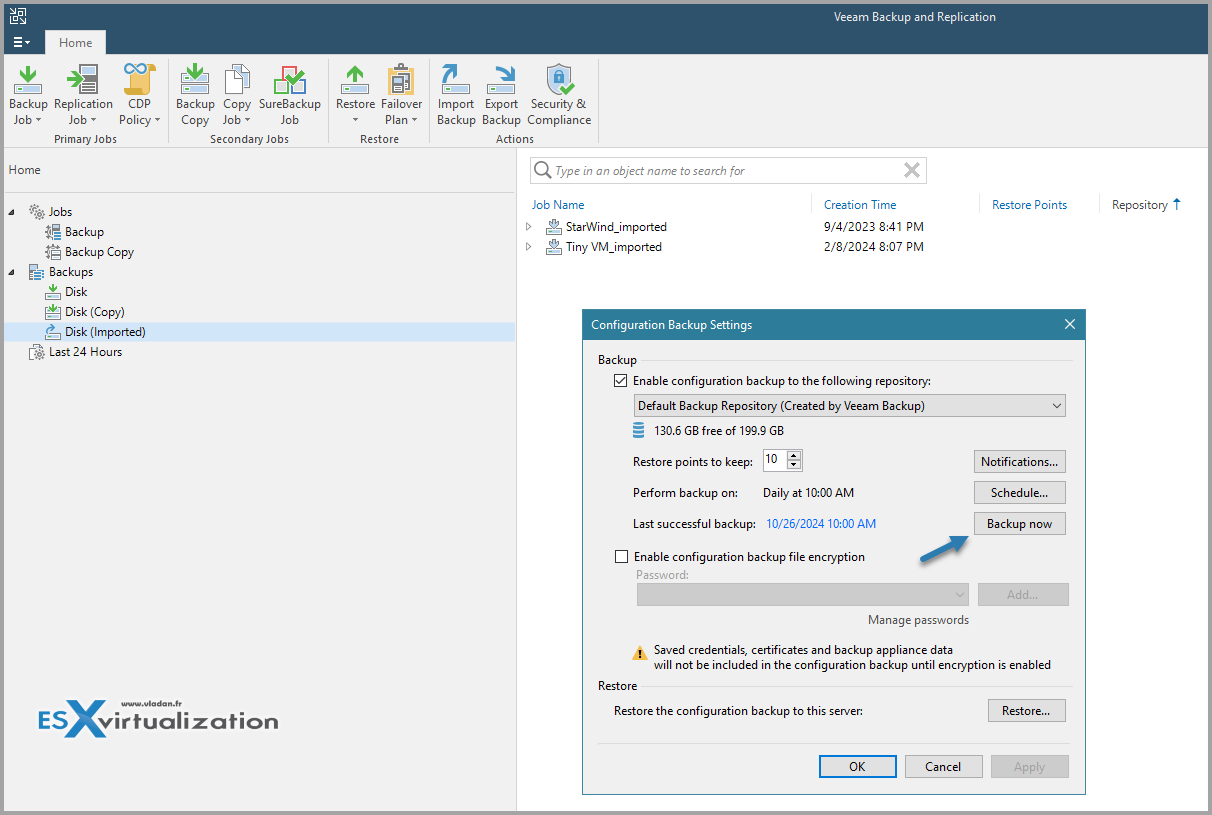The height and width of the screenshot is (815, 1212).
Task: Click the Restore... button in the dialog
Action: click(x=1027, y=711)
